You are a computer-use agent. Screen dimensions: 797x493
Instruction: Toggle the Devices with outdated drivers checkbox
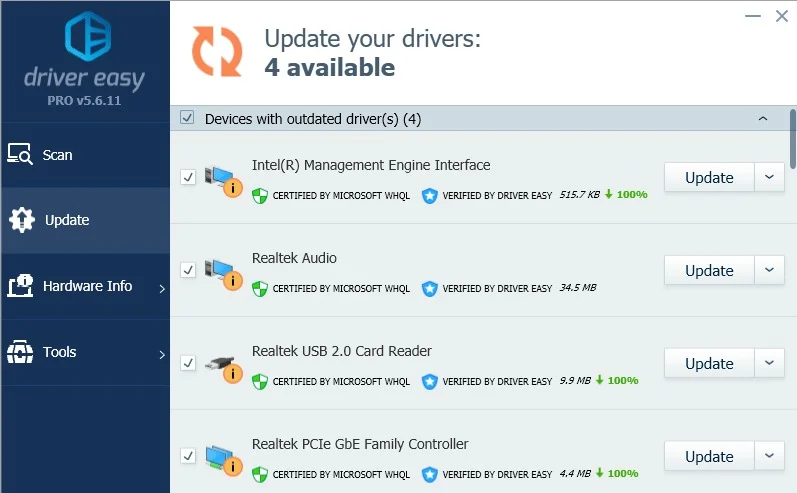pyautogui.click(x=187, y=118)
